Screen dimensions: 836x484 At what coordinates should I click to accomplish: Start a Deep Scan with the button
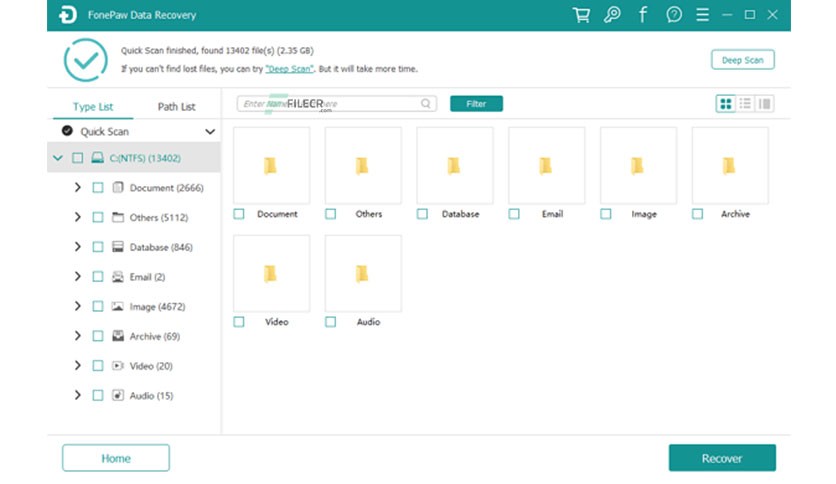point(743,60)
